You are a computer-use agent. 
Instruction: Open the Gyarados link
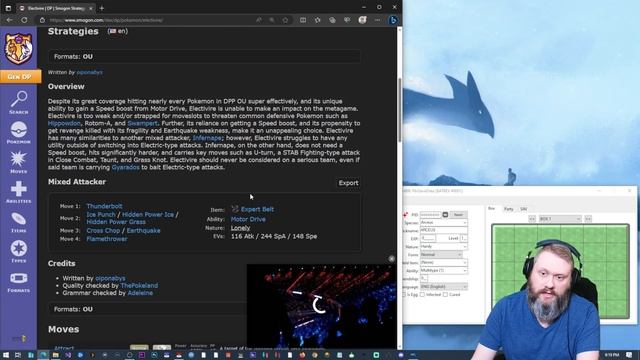click(x=125, y=167)
